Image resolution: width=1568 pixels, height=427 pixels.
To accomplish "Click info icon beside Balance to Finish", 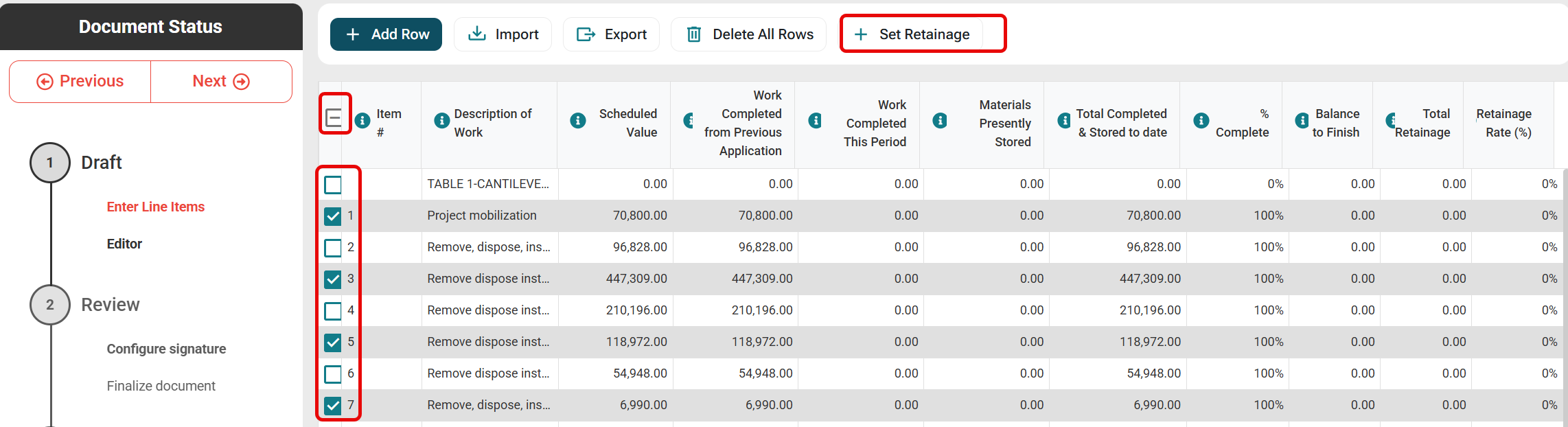I will (1301, 121).
